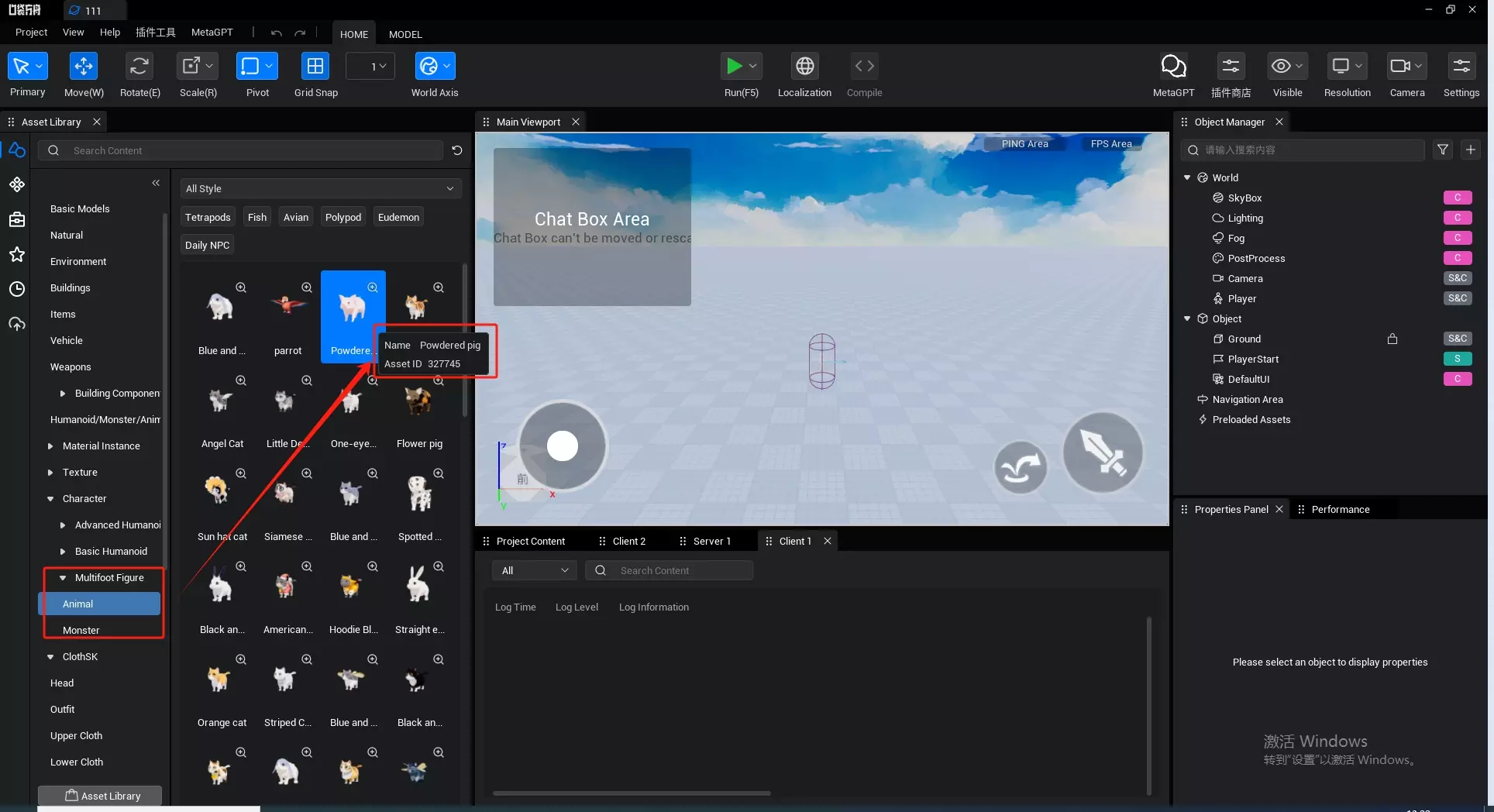Switch to the Project Content tab
Image resolution: width=1494 pixels, height=812 pixels.
[531, 542]
